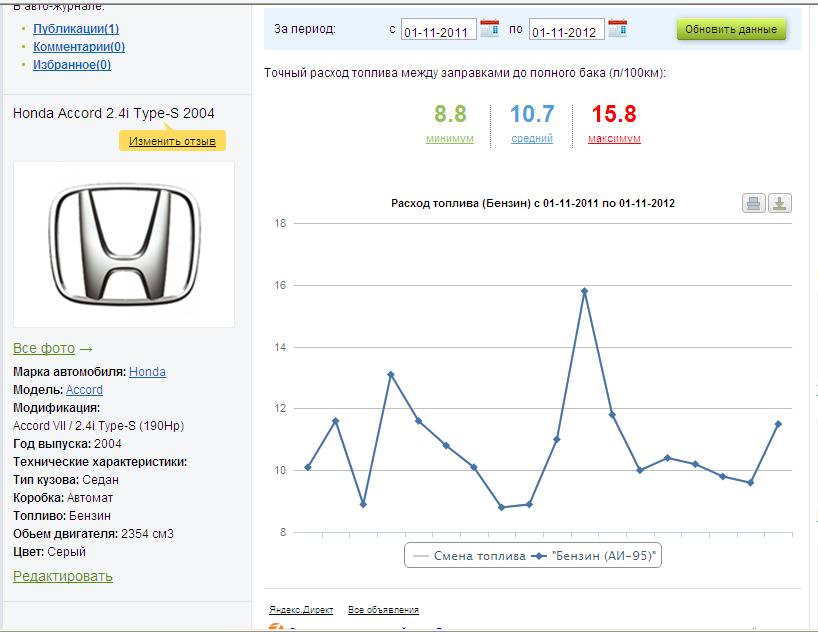
Task: Click the chart title Расход топлива (Бензин)
Action: [x=533, y=204]
